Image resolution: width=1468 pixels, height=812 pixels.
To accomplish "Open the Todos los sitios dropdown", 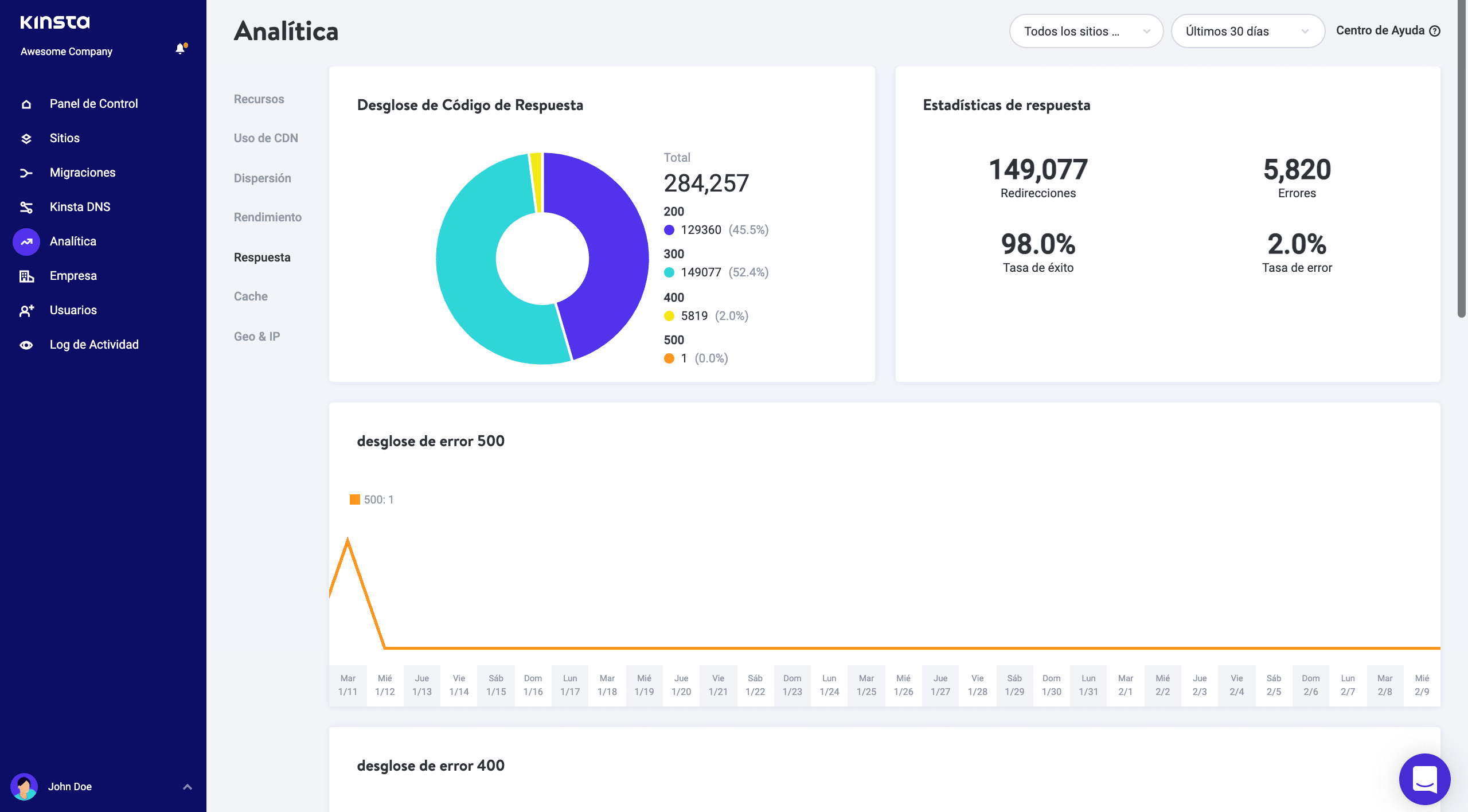I will point(1086,31).
